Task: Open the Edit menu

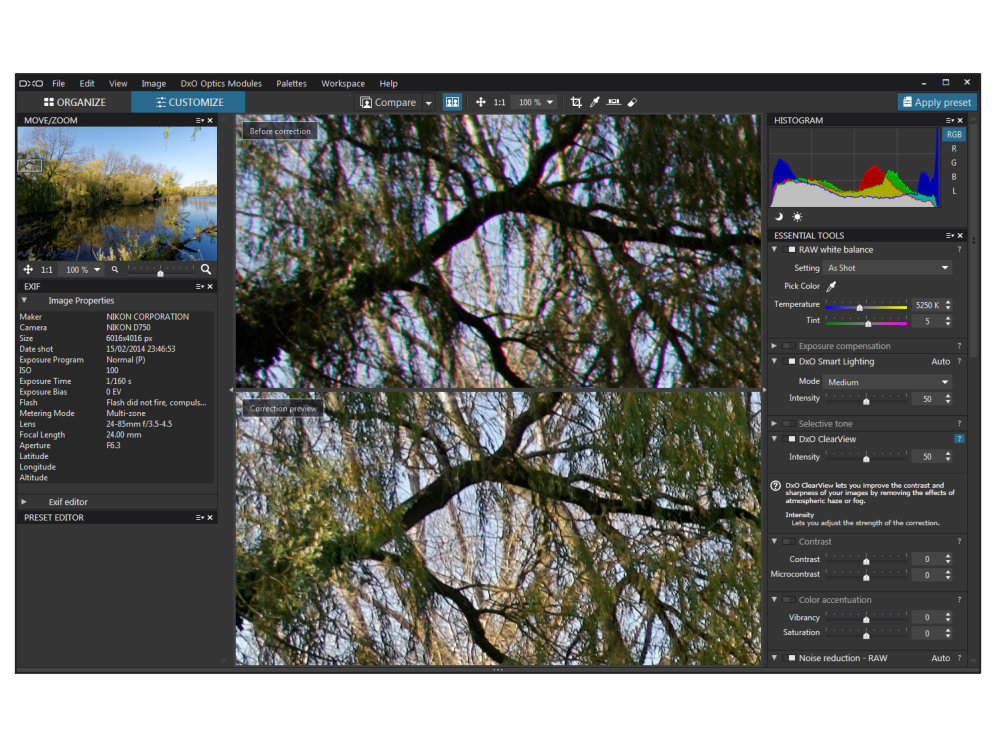Action: coord(87,83)
